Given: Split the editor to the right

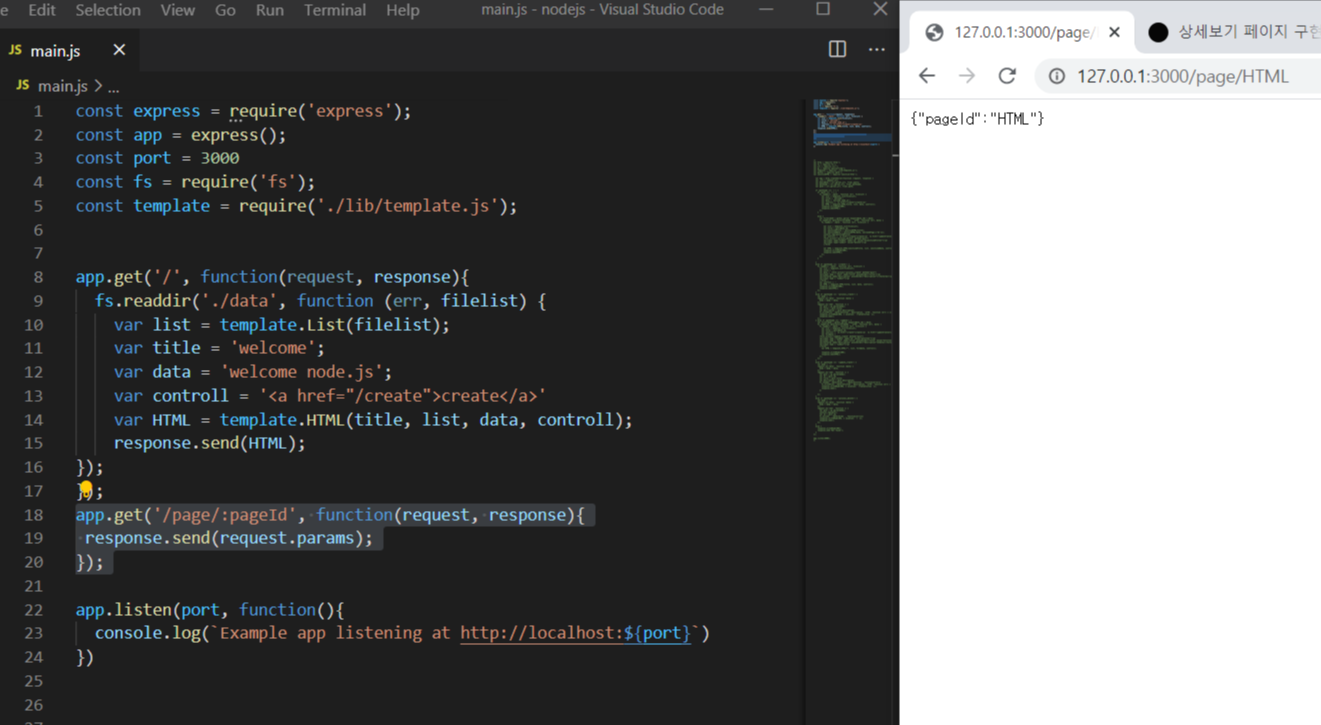Looking at the screenshot, I should click(838, 49).
